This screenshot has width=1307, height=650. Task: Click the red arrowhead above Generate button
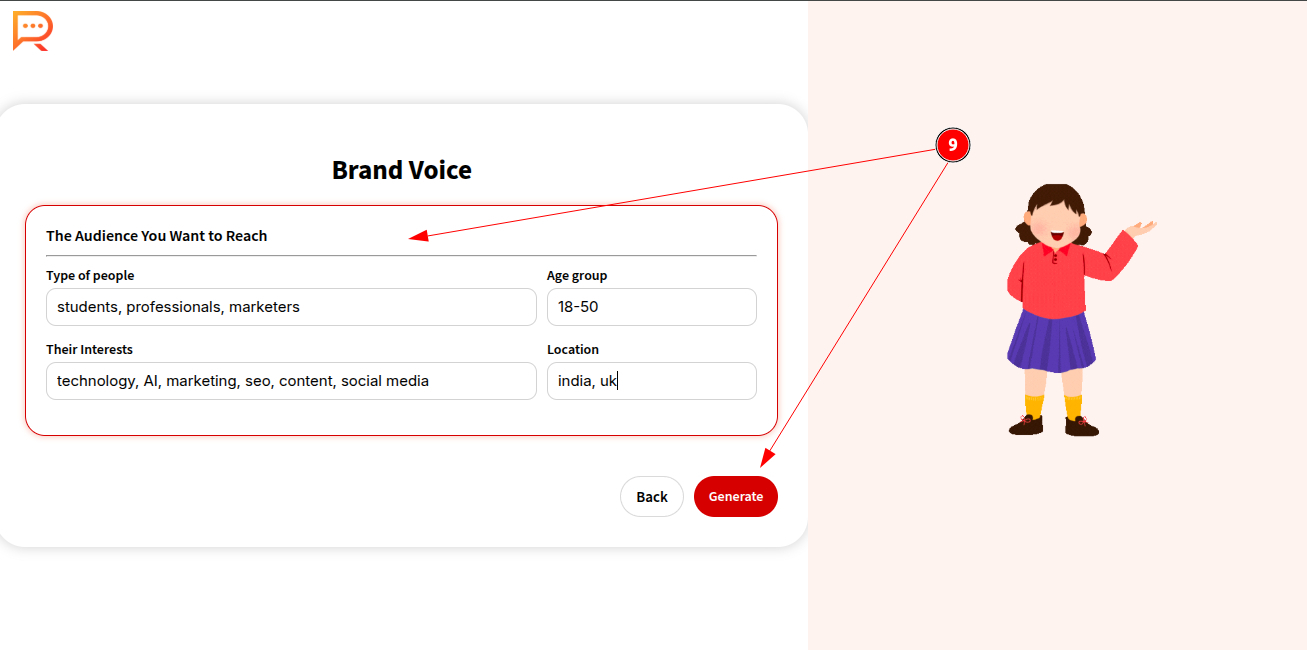point(767,458)
